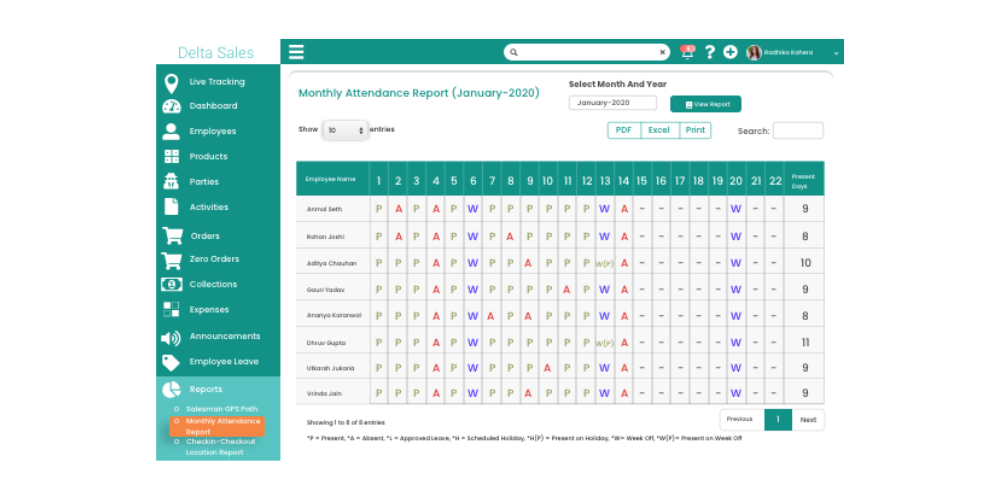This screenshot has height=500, width=1000.
Task: Click the Live Tracking pin icon
Action: (171, 84)
